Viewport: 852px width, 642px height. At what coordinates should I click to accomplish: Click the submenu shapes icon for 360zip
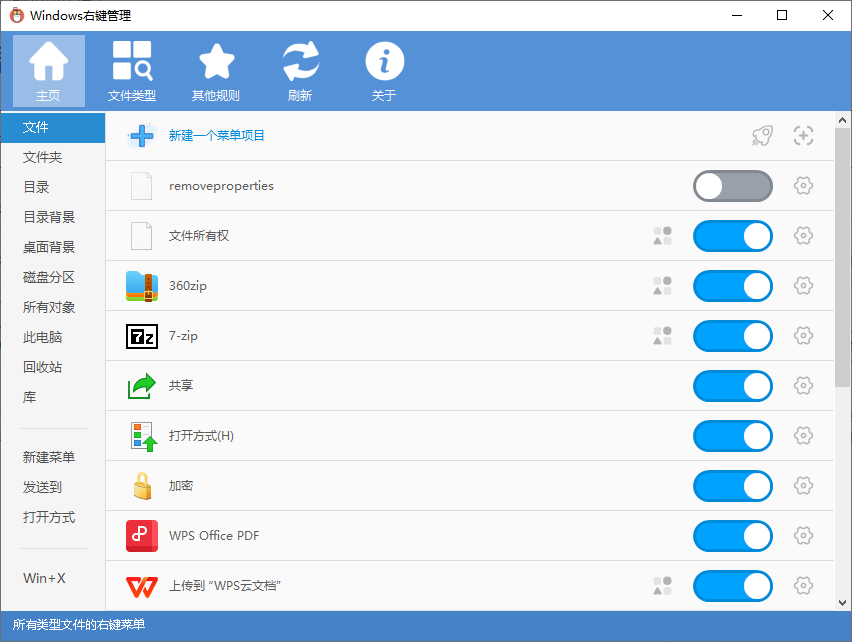click(x=662, y=286)
